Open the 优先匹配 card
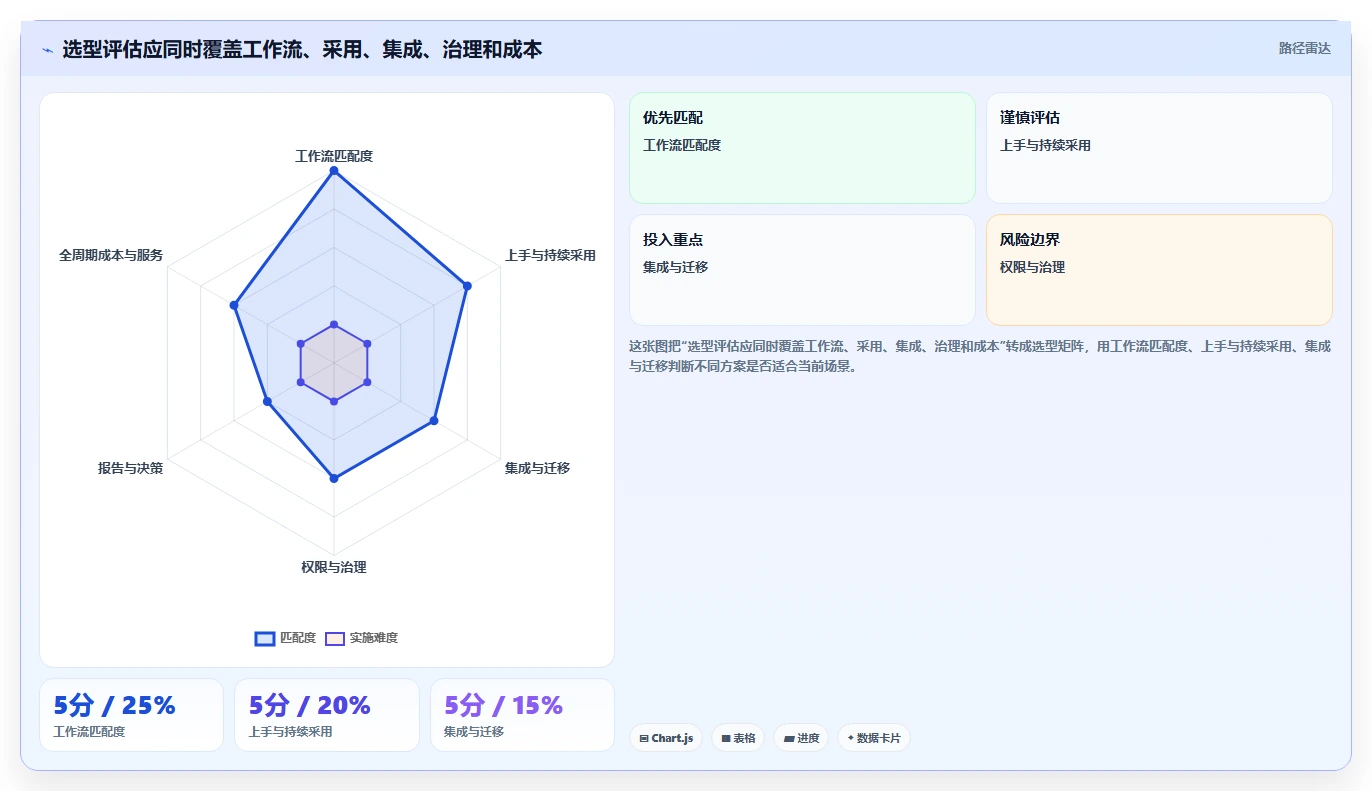The height and width of the screenshot is (791, 1372). [x=802, y=148]
